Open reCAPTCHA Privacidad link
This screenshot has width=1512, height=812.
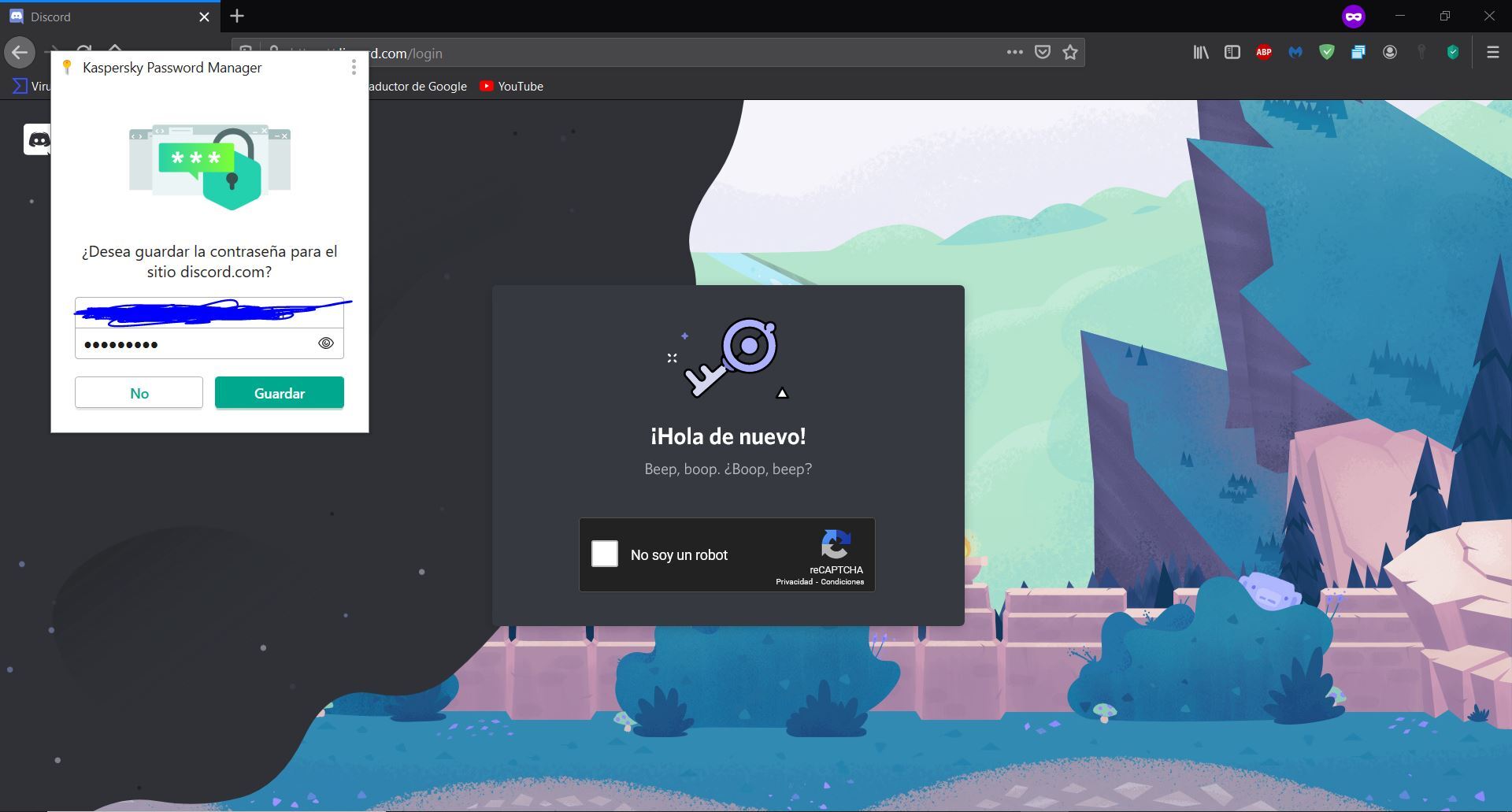[794, 582]
